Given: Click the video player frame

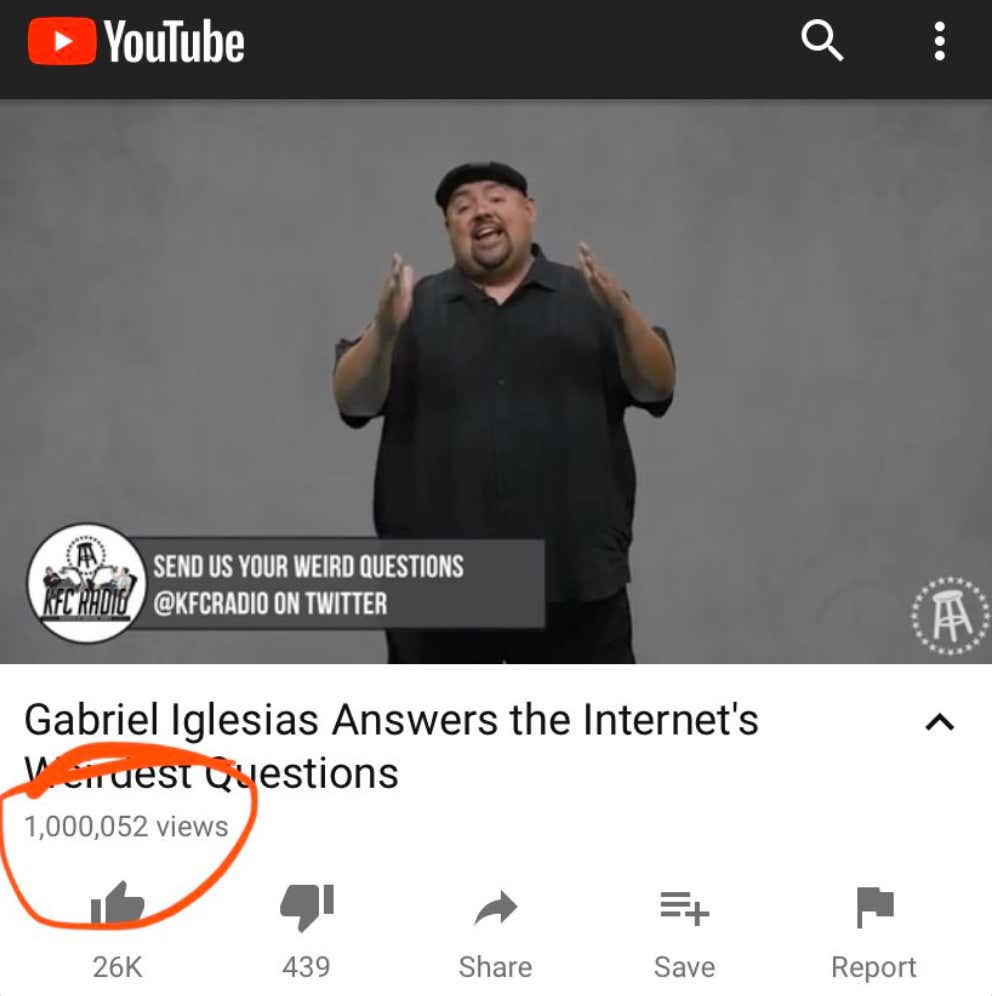Looking at the screenshot, I should tap(496, 381).
